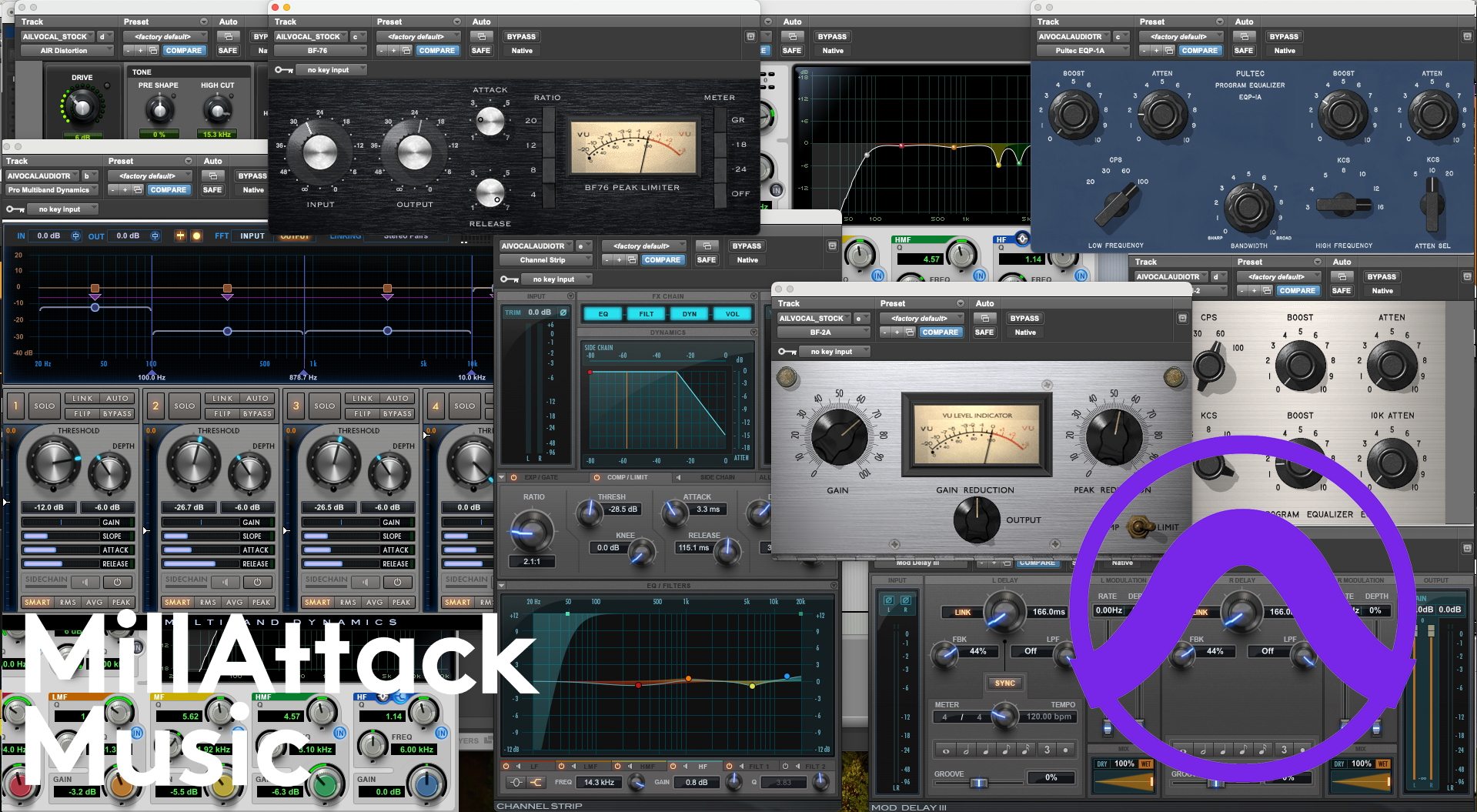1477x812 pixels.
Task: Click COMPARE on the BF-2A plugin
Action: (941, 332)
